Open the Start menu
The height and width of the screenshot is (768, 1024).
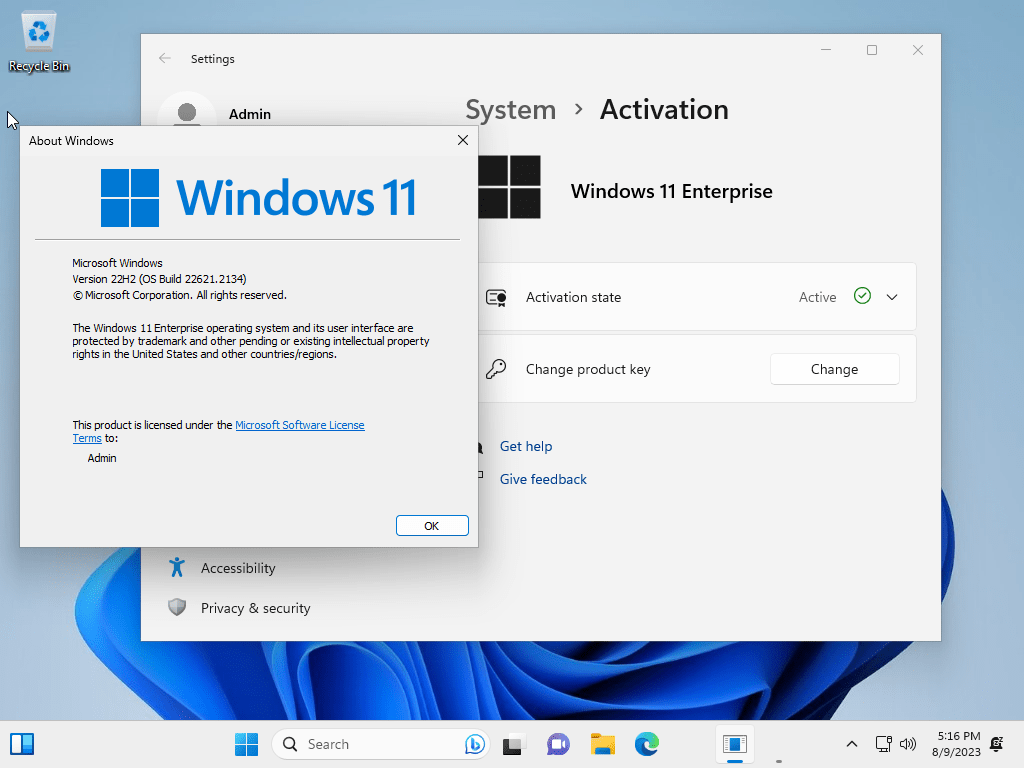pos(246,744)
